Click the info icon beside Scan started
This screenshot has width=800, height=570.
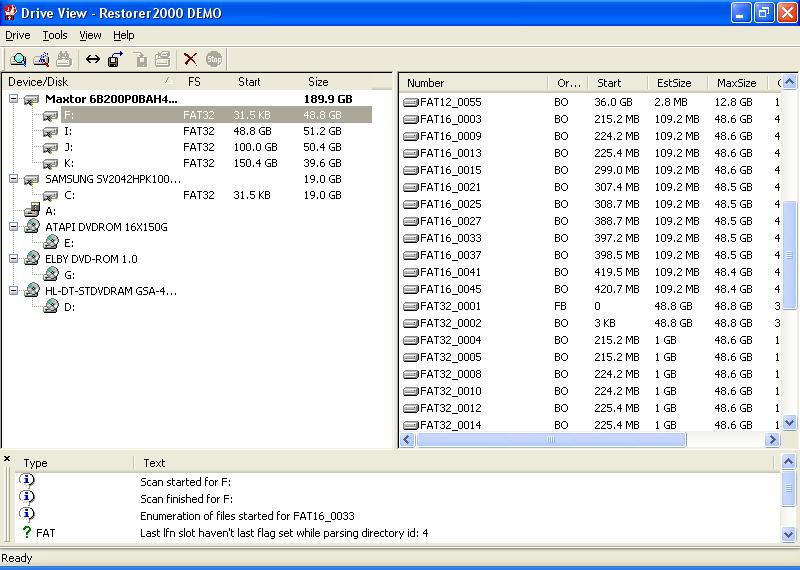tap(27, 480)
